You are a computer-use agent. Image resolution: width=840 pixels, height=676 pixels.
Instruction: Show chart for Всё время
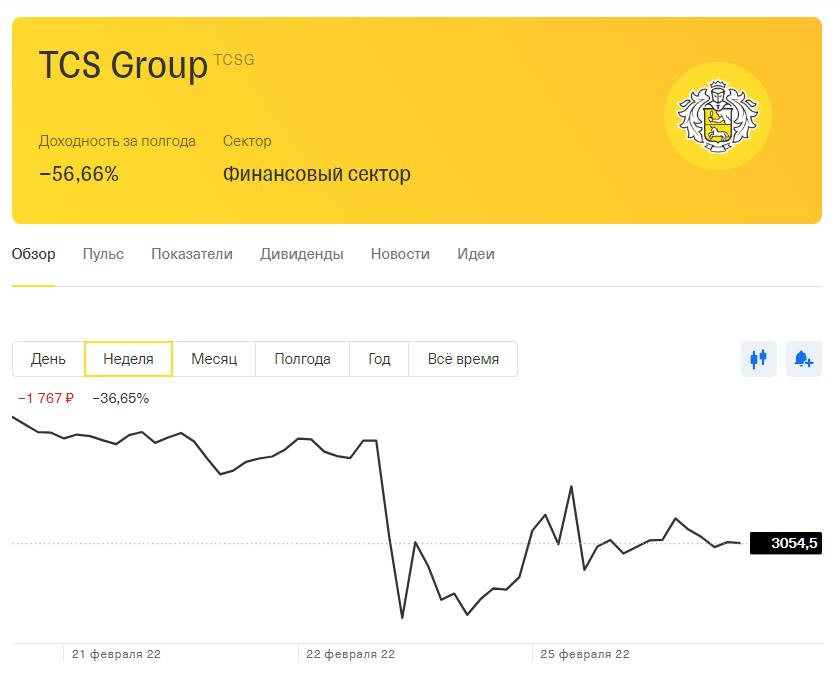click(x=463, y=359)
